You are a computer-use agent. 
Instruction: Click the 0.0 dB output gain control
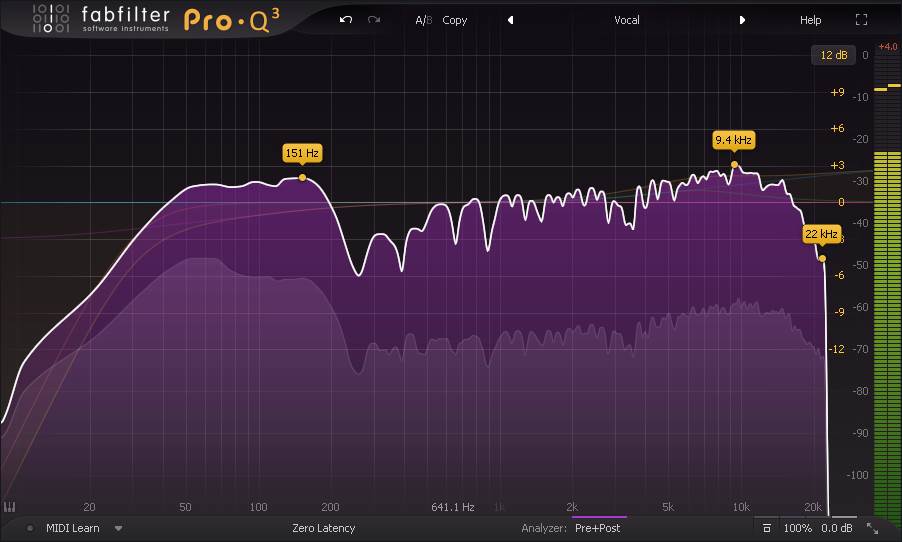coord(837,528)
